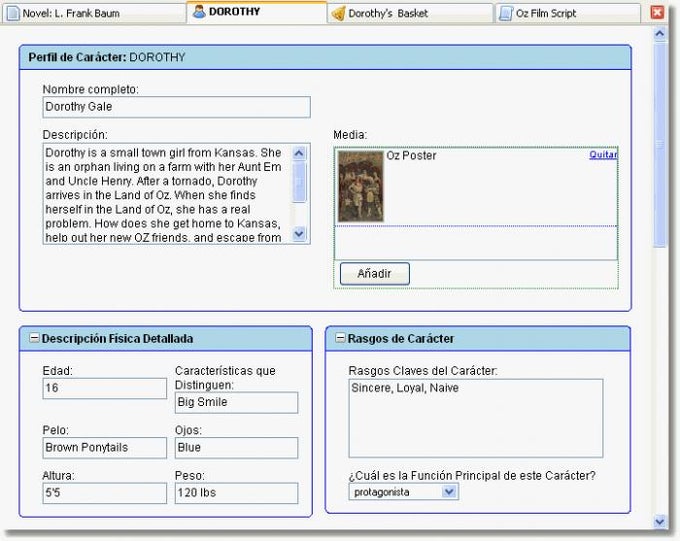Click the Rasgos Claves text area

(476, 418)
